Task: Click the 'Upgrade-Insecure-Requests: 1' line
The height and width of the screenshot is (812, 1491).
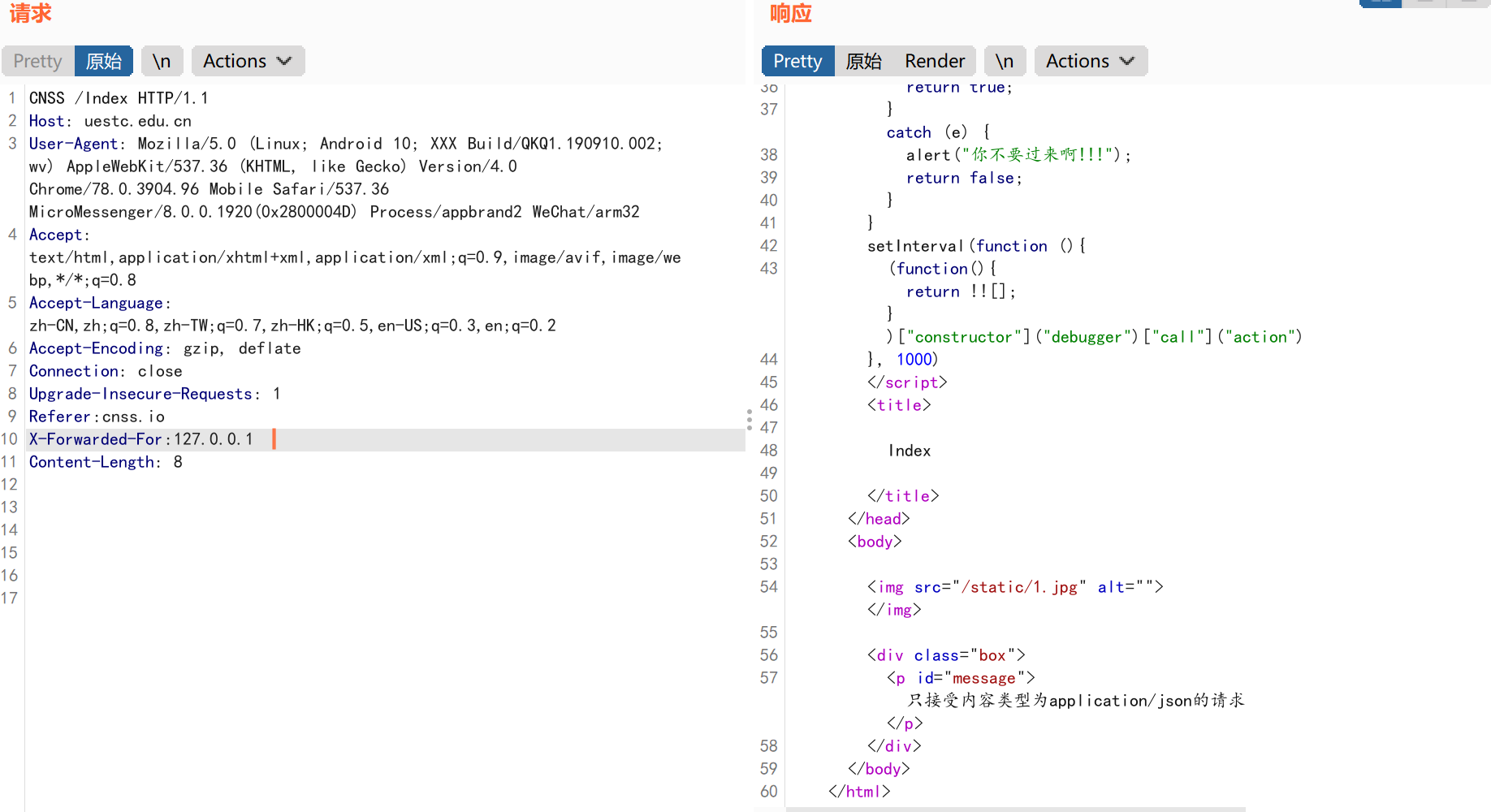Action: point(154,394)
